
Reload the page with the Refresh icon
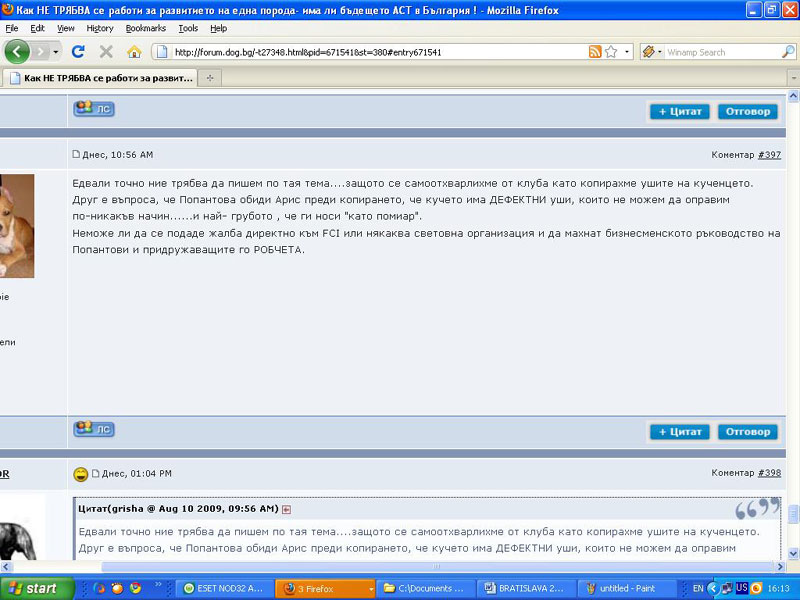(x=78, y=52)
